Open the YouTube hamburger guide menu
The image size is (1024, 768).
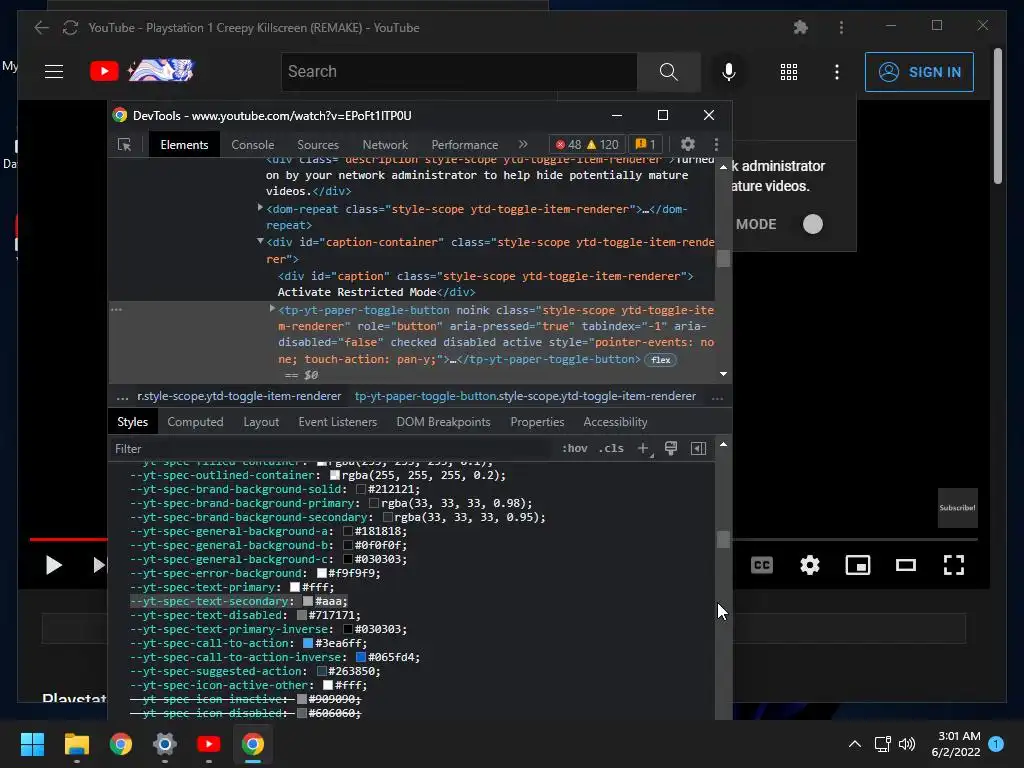click(x=54, y=71)
